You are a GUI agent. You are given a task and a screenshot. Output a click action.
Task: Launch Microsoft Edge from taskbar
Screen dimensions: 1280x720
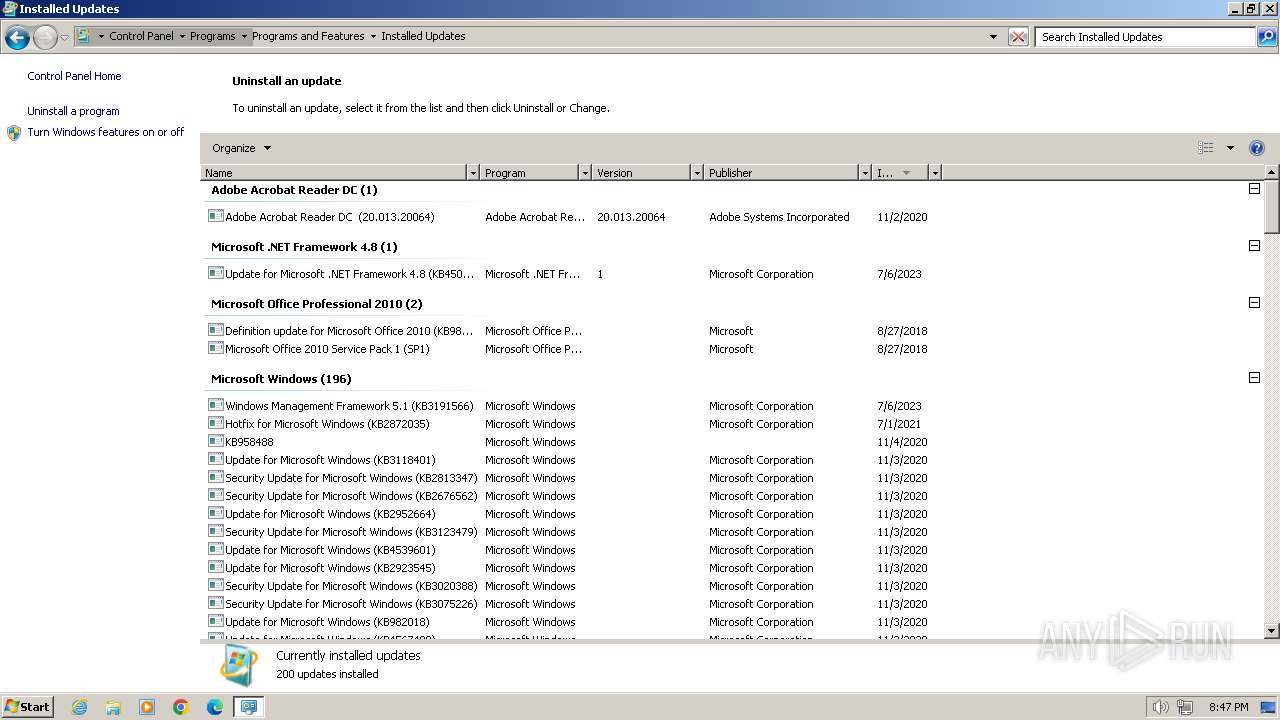tap(215, 707)
